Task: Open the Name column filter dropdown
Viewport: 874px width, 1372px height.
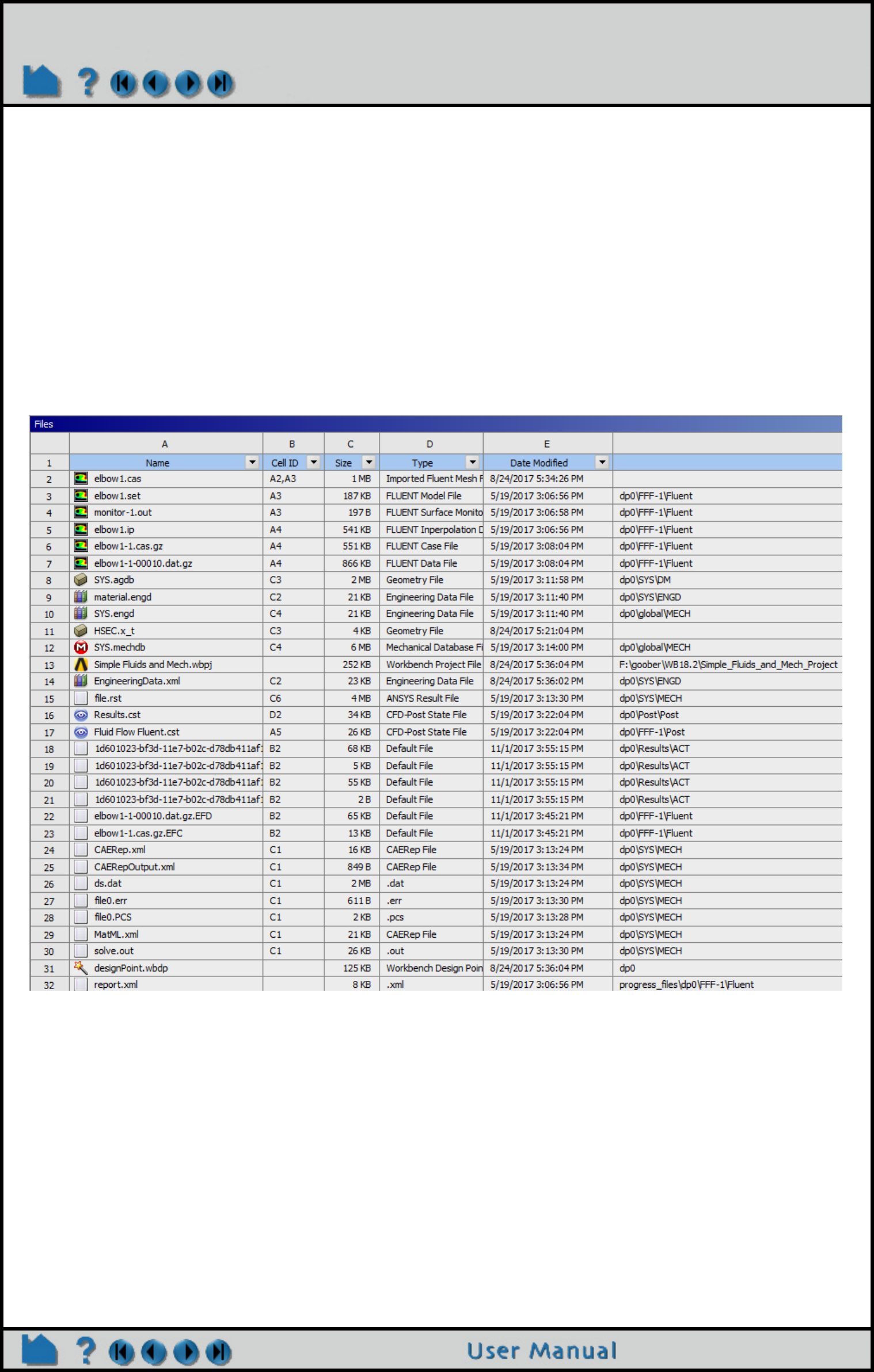Action: point(252,463)
